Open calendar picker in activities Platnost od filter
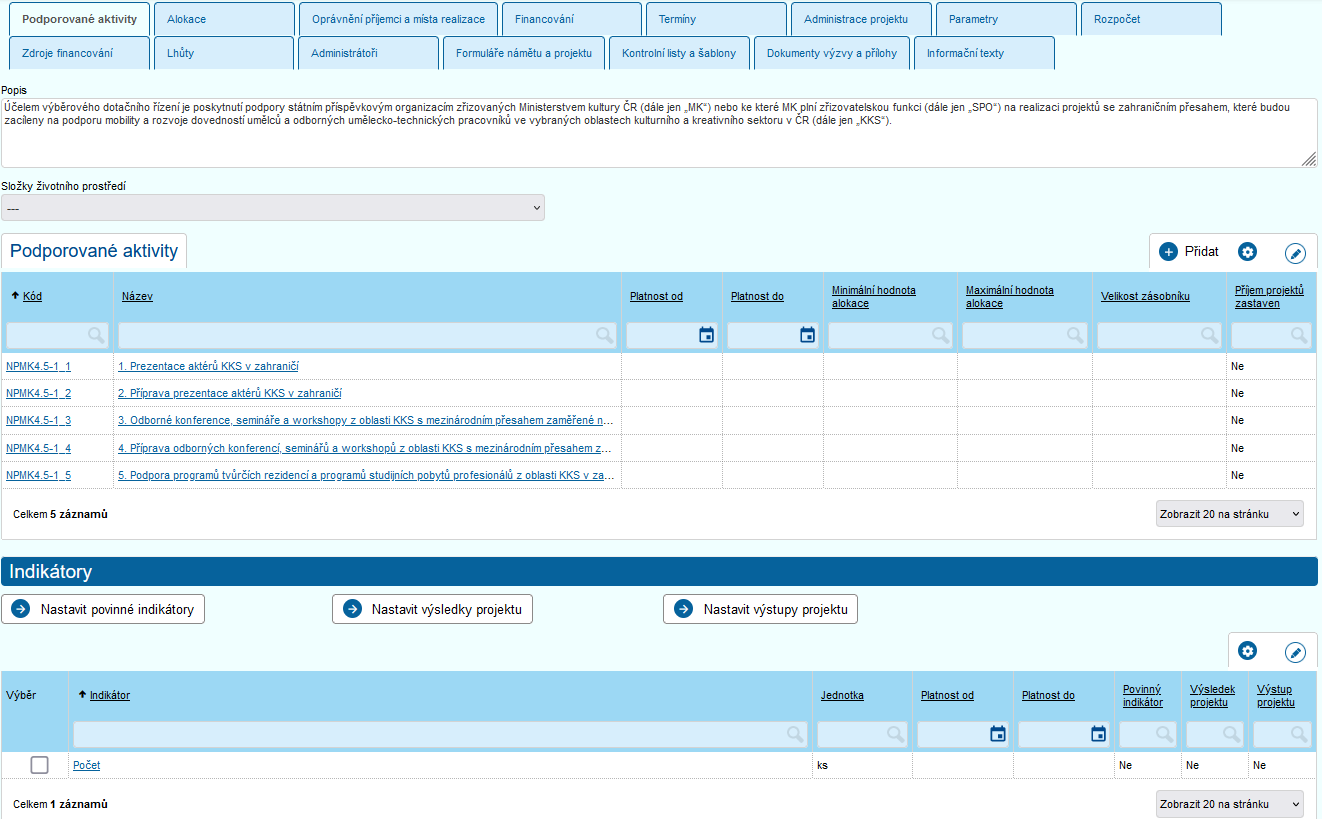1322x819 pixels. coord(706,335)
